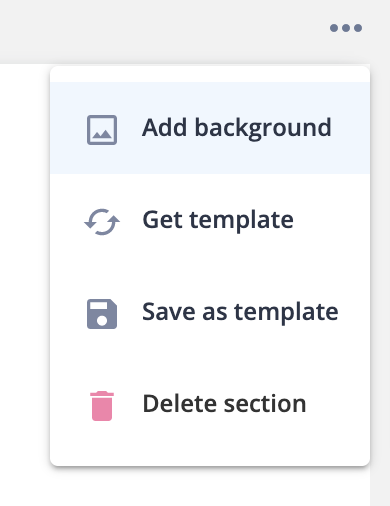This screenshot has width=390, height=506.
Task: Click the 'Delete section' text label
Action: click(x=224, y=404)
